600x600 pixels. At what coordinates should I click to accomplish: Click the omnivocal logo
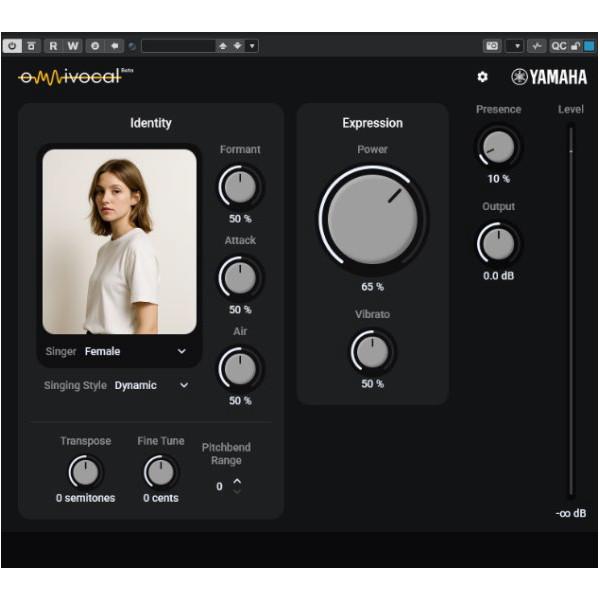click(x=75, y=76)
